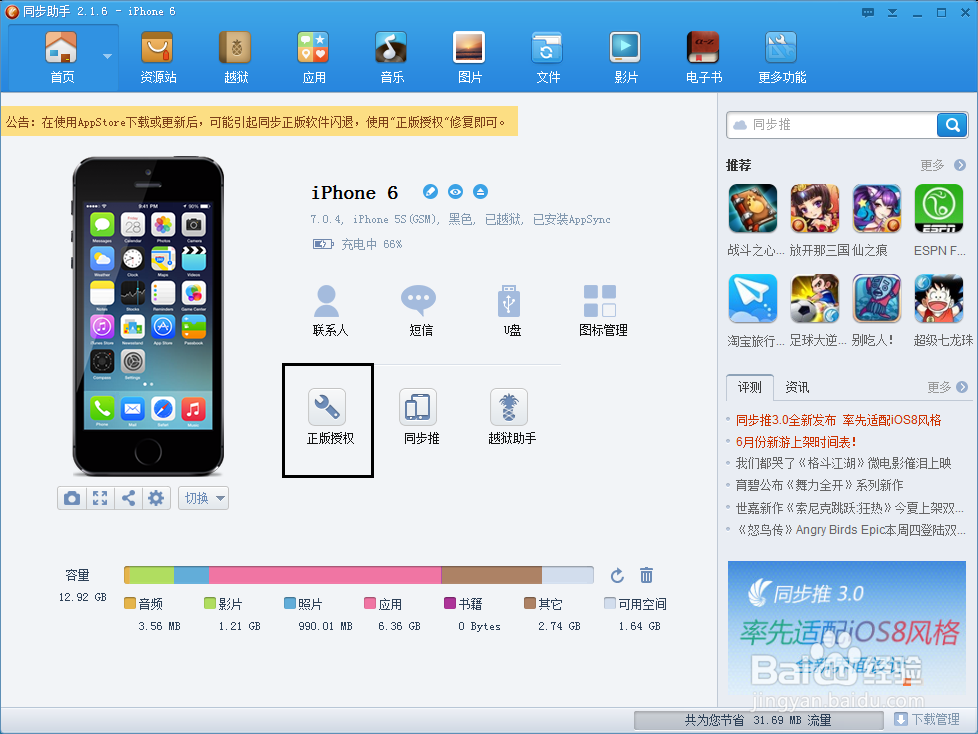The image size is (978, 734).
Task: Open 同步推 device app
Action: click(x=420, y=417)
